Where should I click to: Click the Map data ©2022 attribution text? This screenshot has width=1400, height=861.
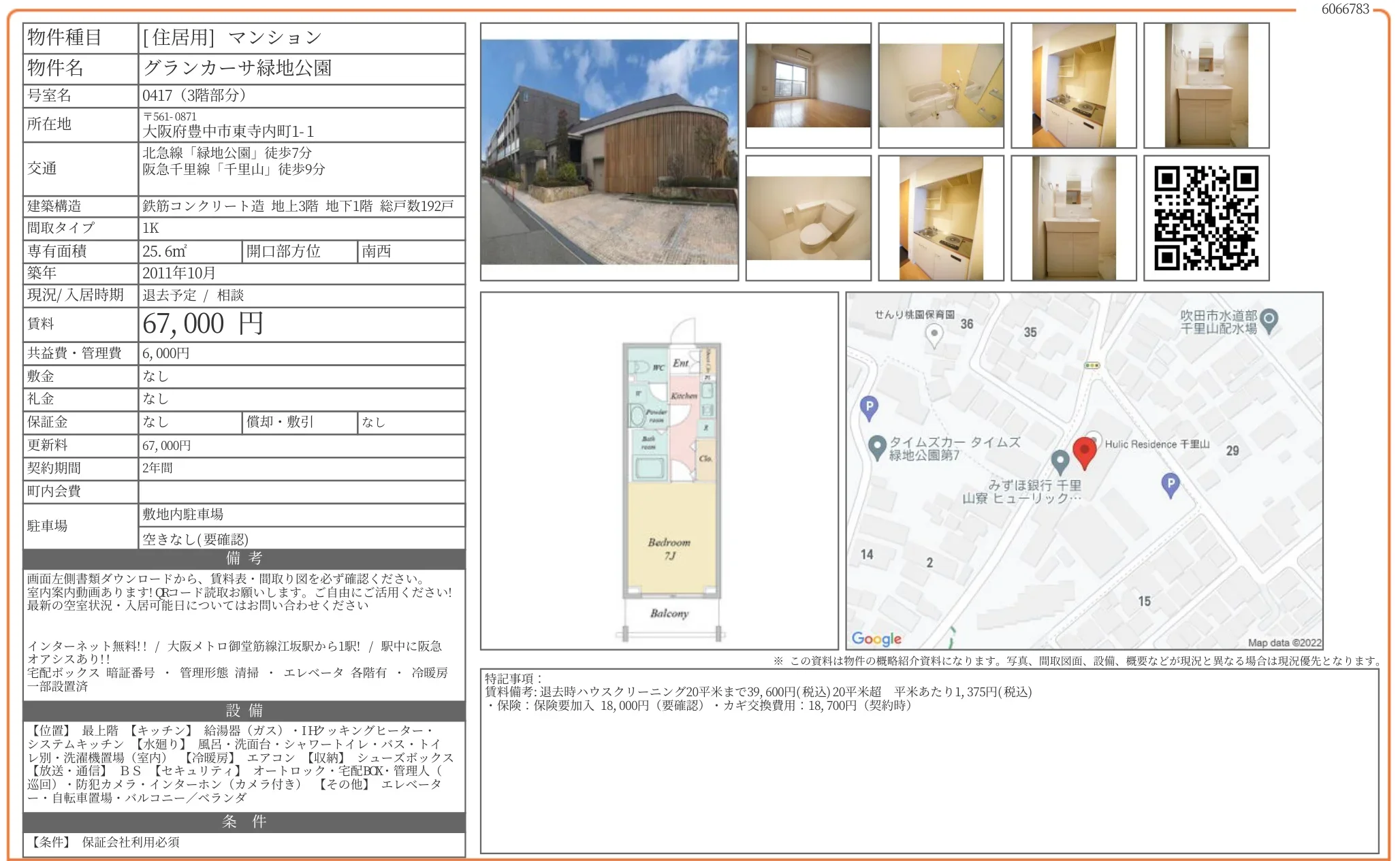pos(1284,643)
